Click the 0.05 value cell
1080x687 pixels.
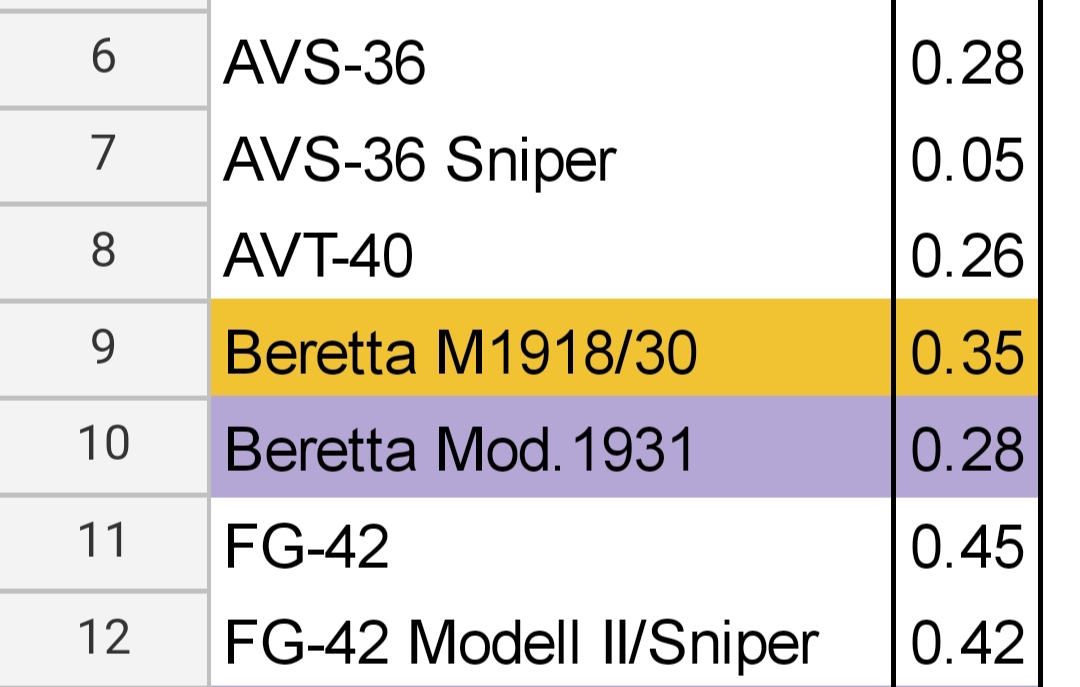pyautogui.click(x=966, y=160)
